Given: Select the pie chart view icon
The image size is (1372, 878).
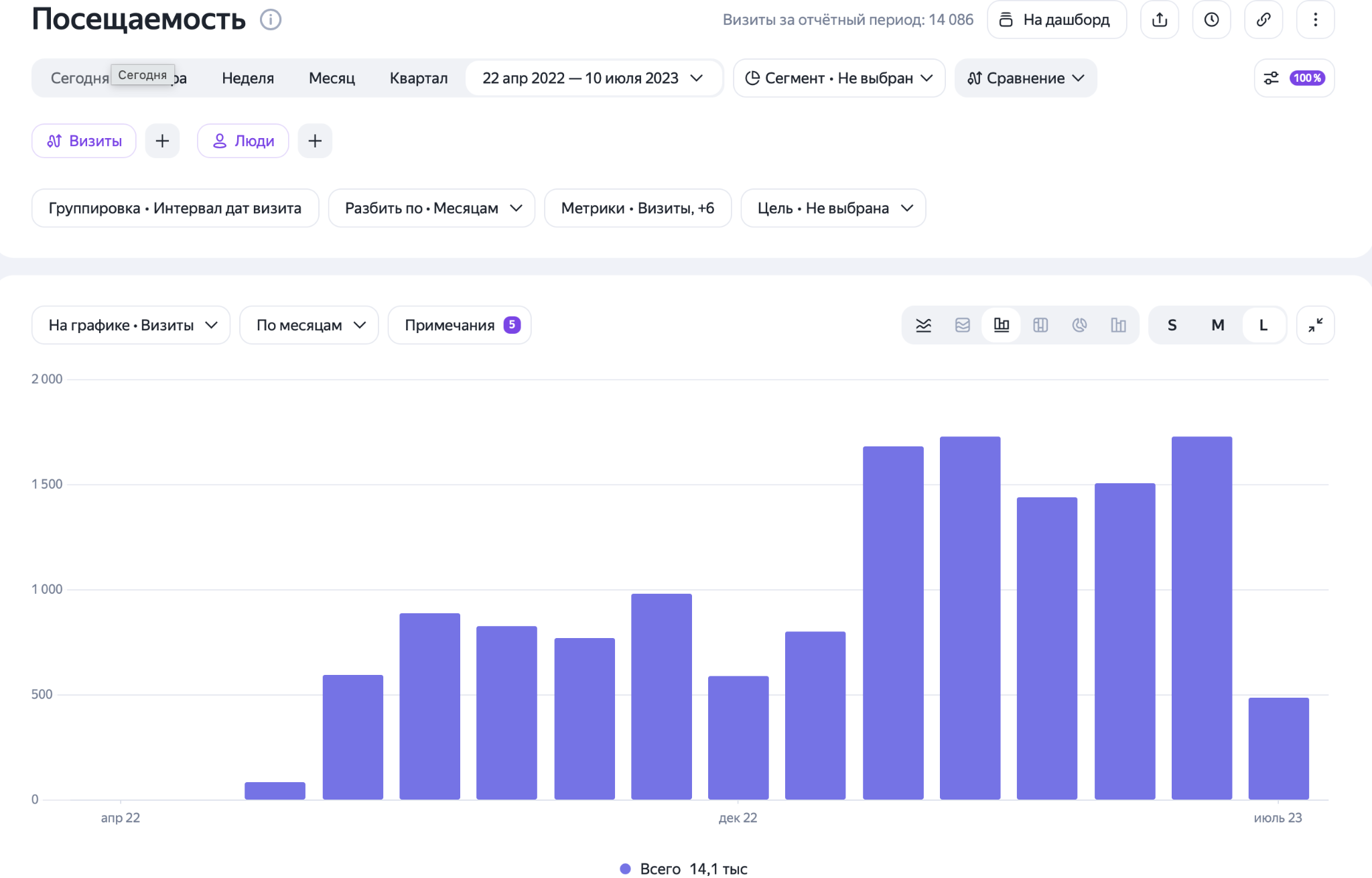Looking at the screenshot, I should point(1079,325).
